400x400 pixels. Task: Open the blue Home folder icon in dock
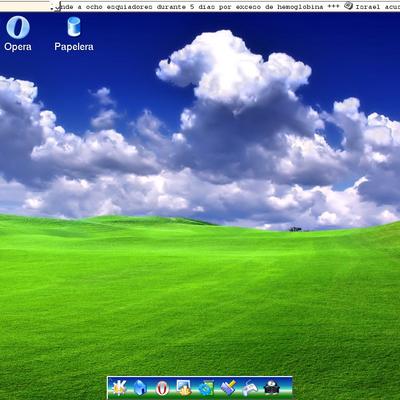click(x=140, y=388)
